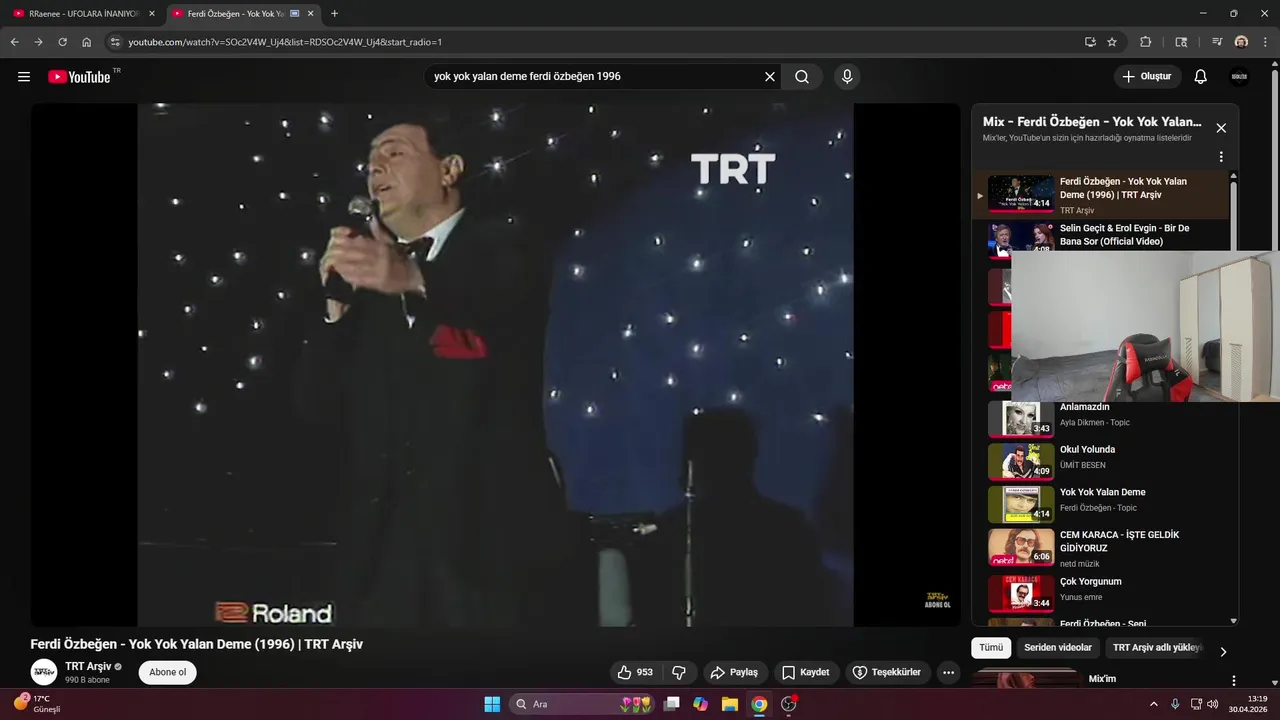This screenshot has height=720, width=1280.
Task: Open a new browser tab
Action: [334, 14]
